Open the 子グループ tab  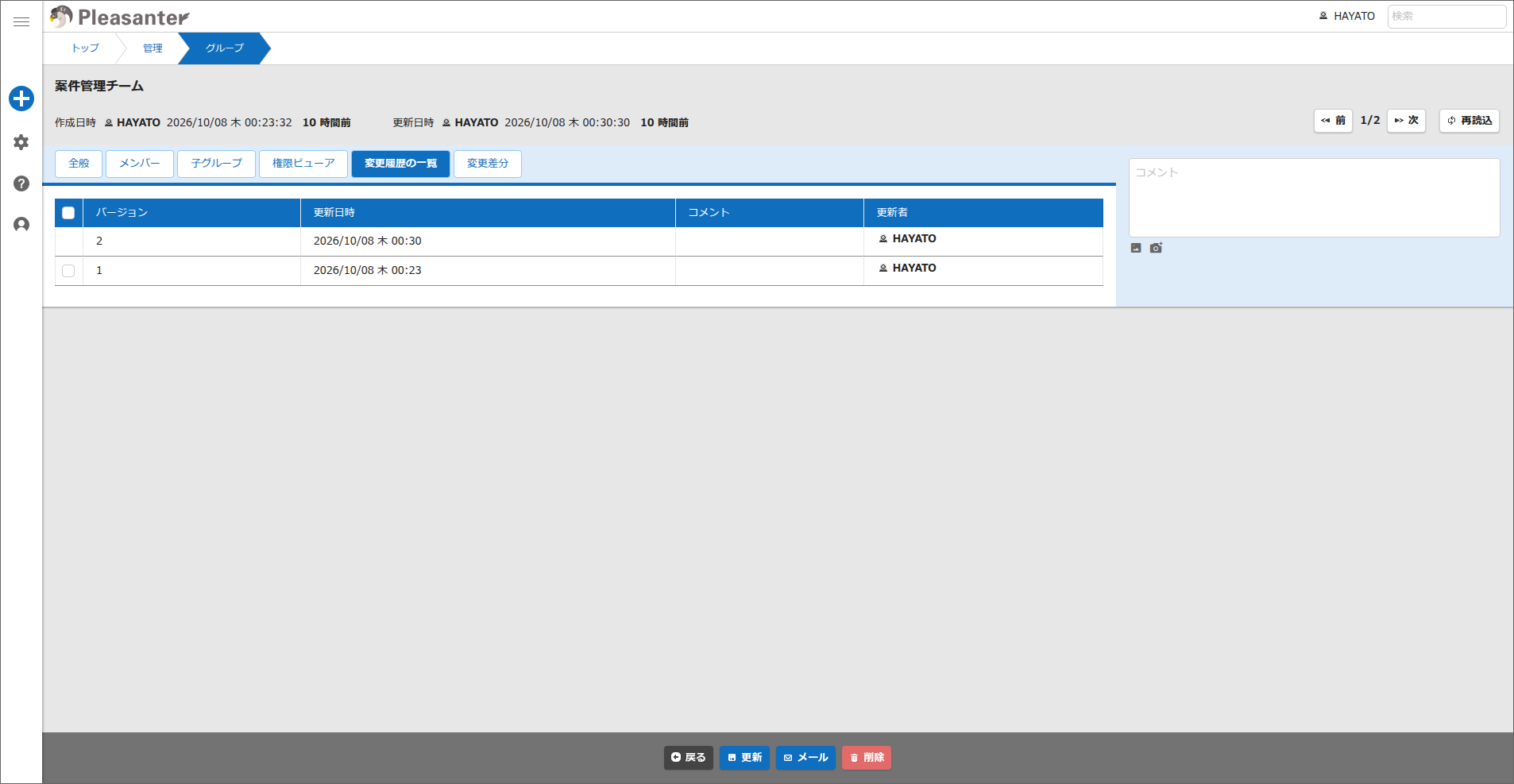tap(216, 164)
